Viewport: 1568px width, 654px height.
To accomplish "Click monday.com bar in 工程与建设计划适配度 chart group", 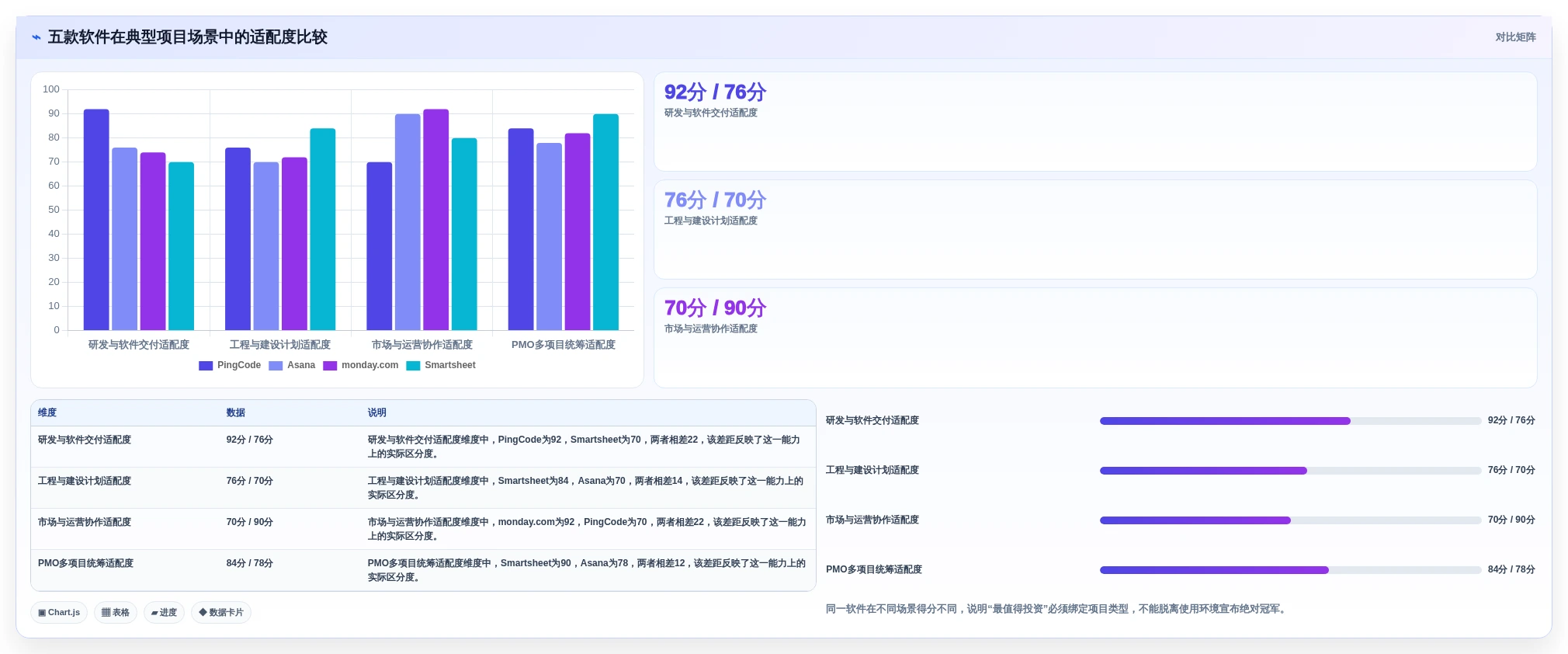I will (x=294, y=244).
